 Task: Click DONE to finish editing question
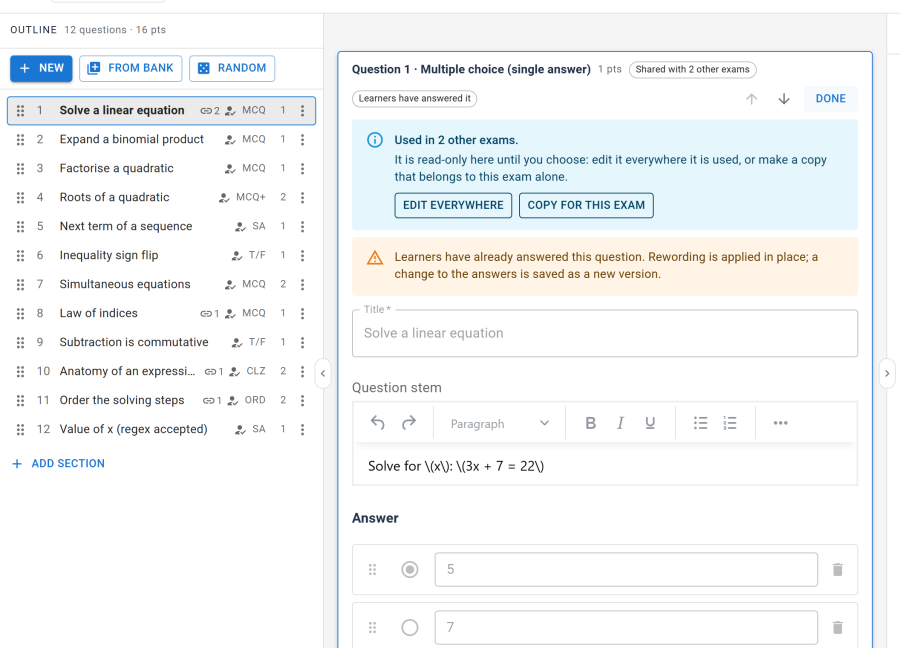click(x=831, y=99)
